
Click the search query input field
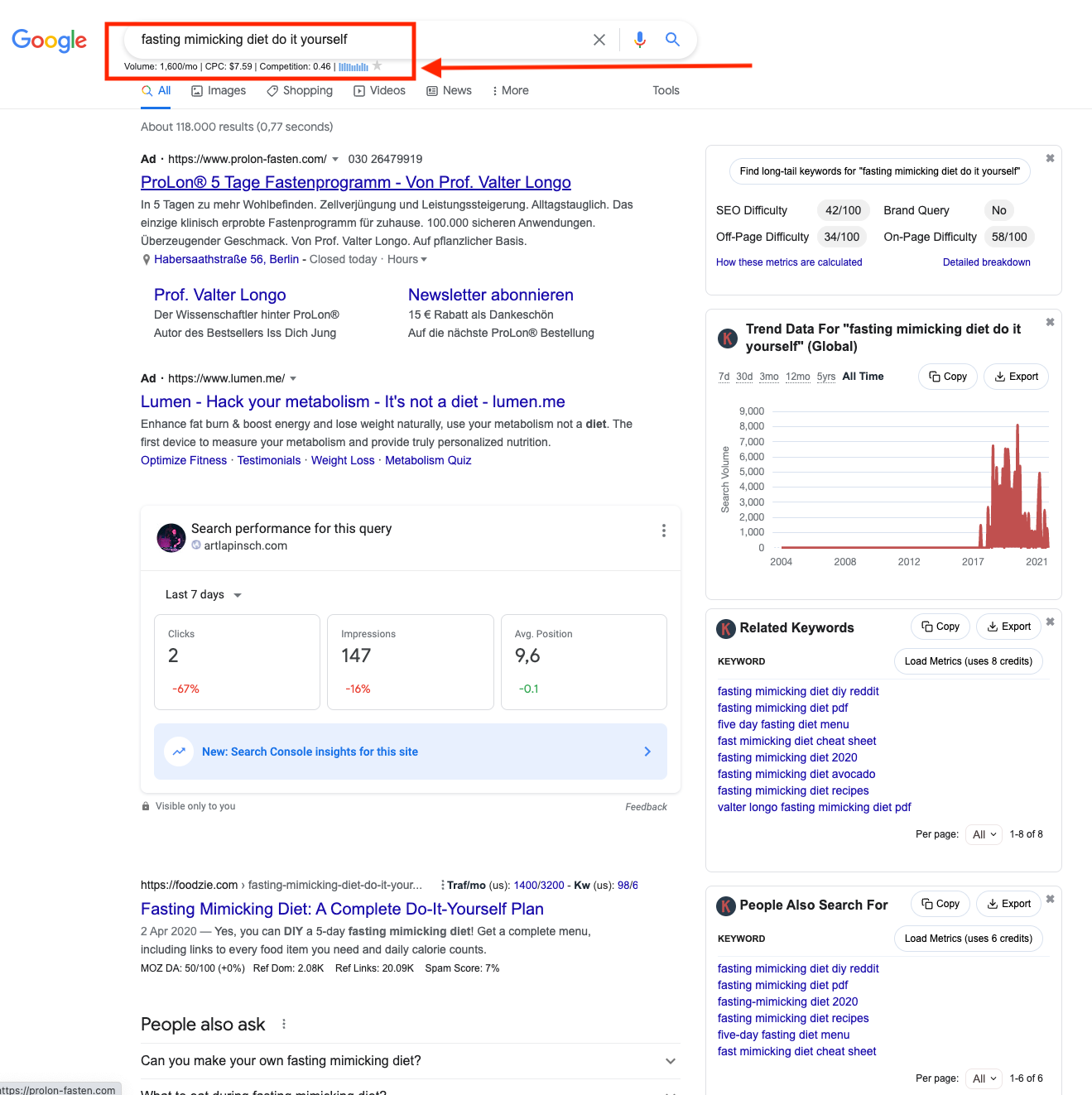tap(356, 40)
